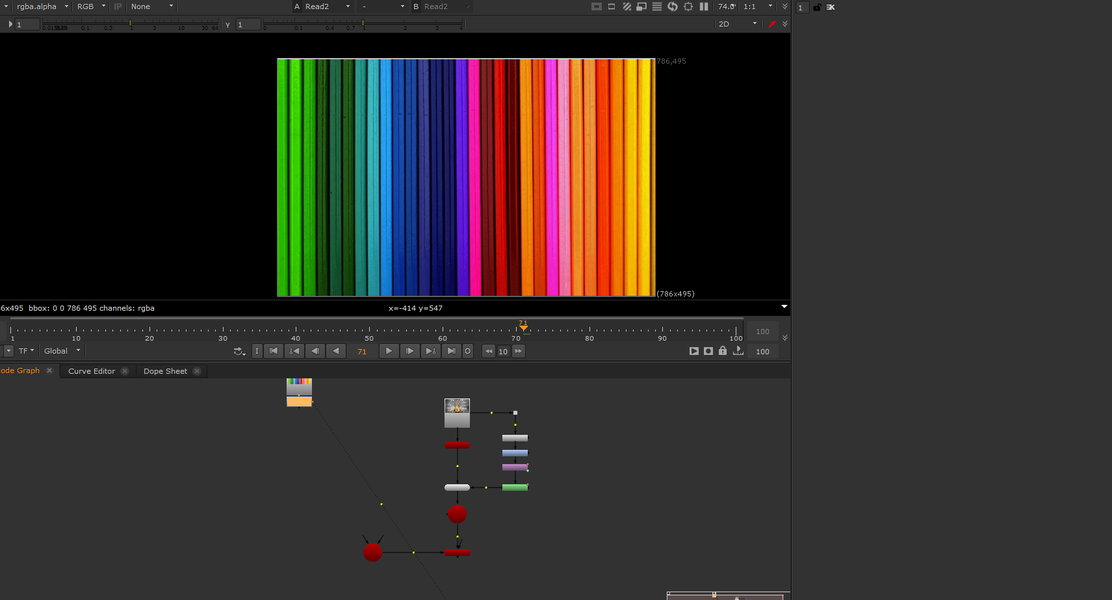Viewport: 1112px width, 600px height.
Task: Skip back by frame increment
Action: 489,351
